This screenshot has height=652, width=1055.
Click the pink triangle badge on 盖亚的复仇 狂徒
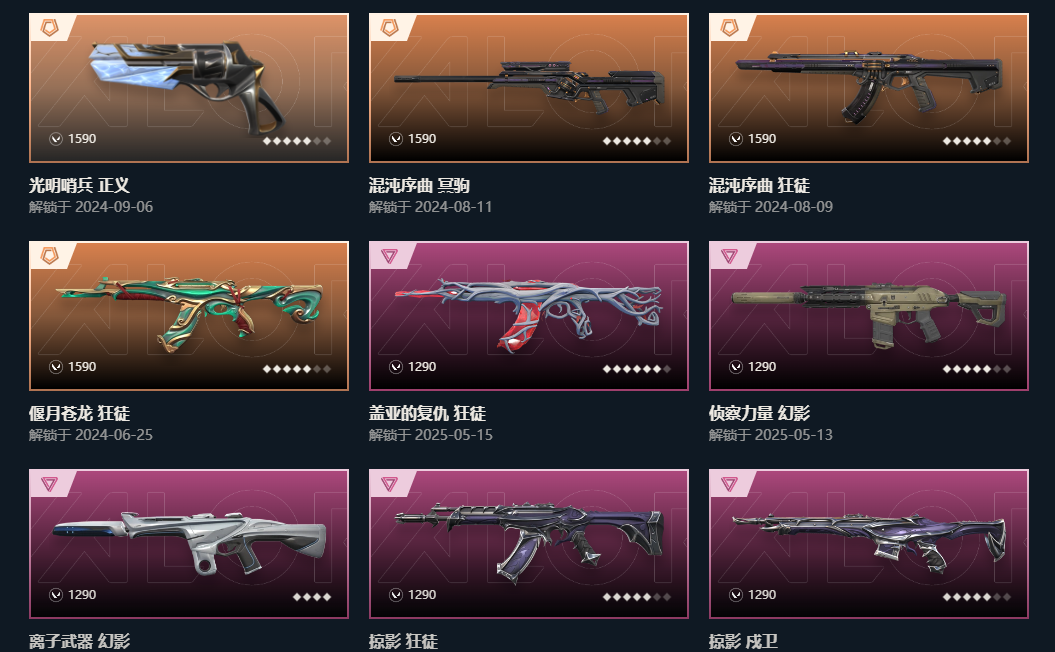coord(390,256)
